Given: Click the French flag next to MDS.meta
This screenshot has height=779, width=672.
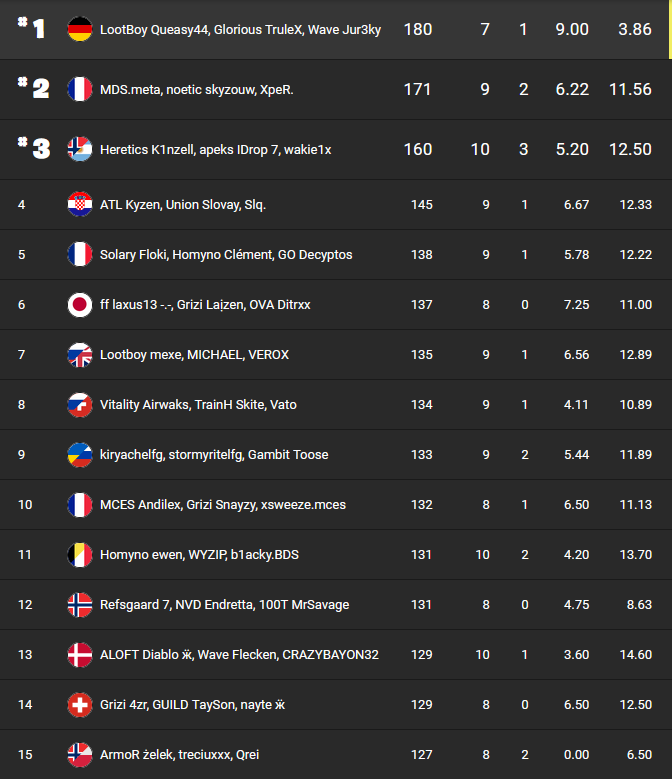Looking at the screenshot, I should [x=80, y=90].
